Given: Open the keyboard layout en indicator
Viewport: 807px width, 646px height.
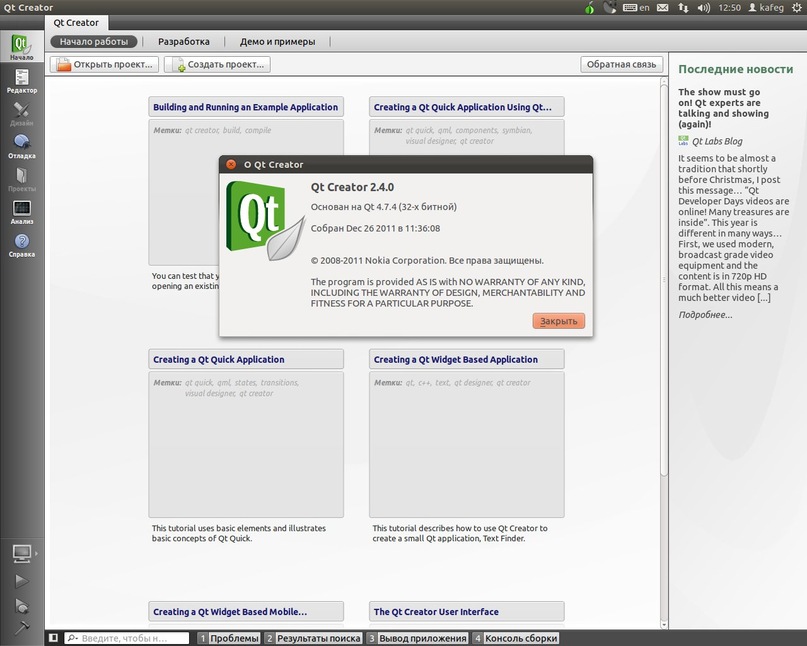Looking at the screenshot, I should 636,8.
